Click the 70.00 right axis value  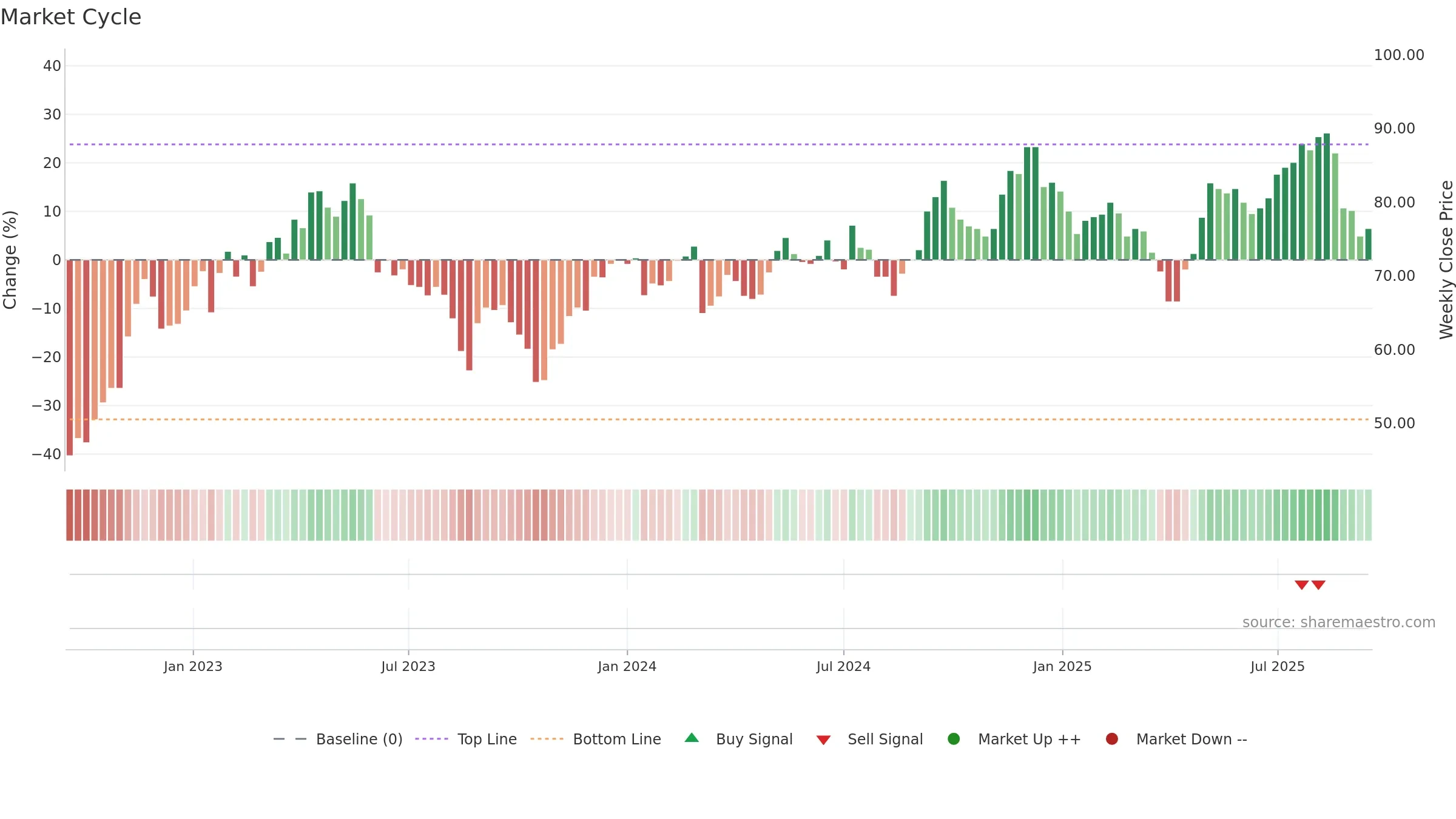(1394, 276)
